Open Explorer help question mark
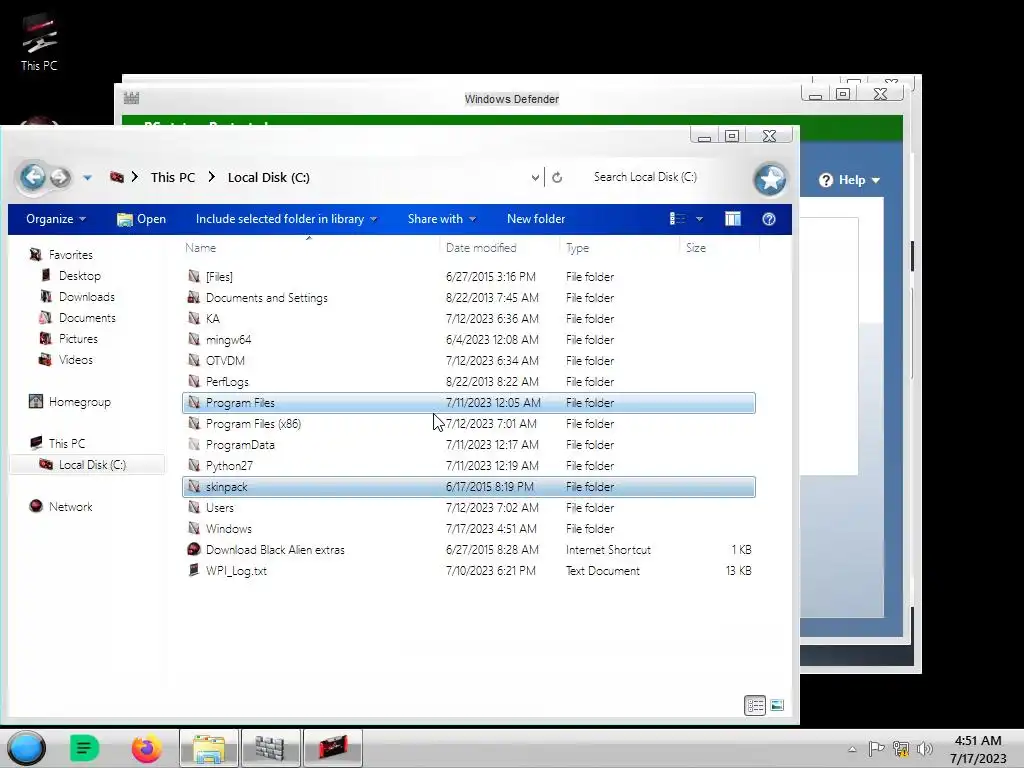The height and width of the screenshot is (768, 1024). 769,219
